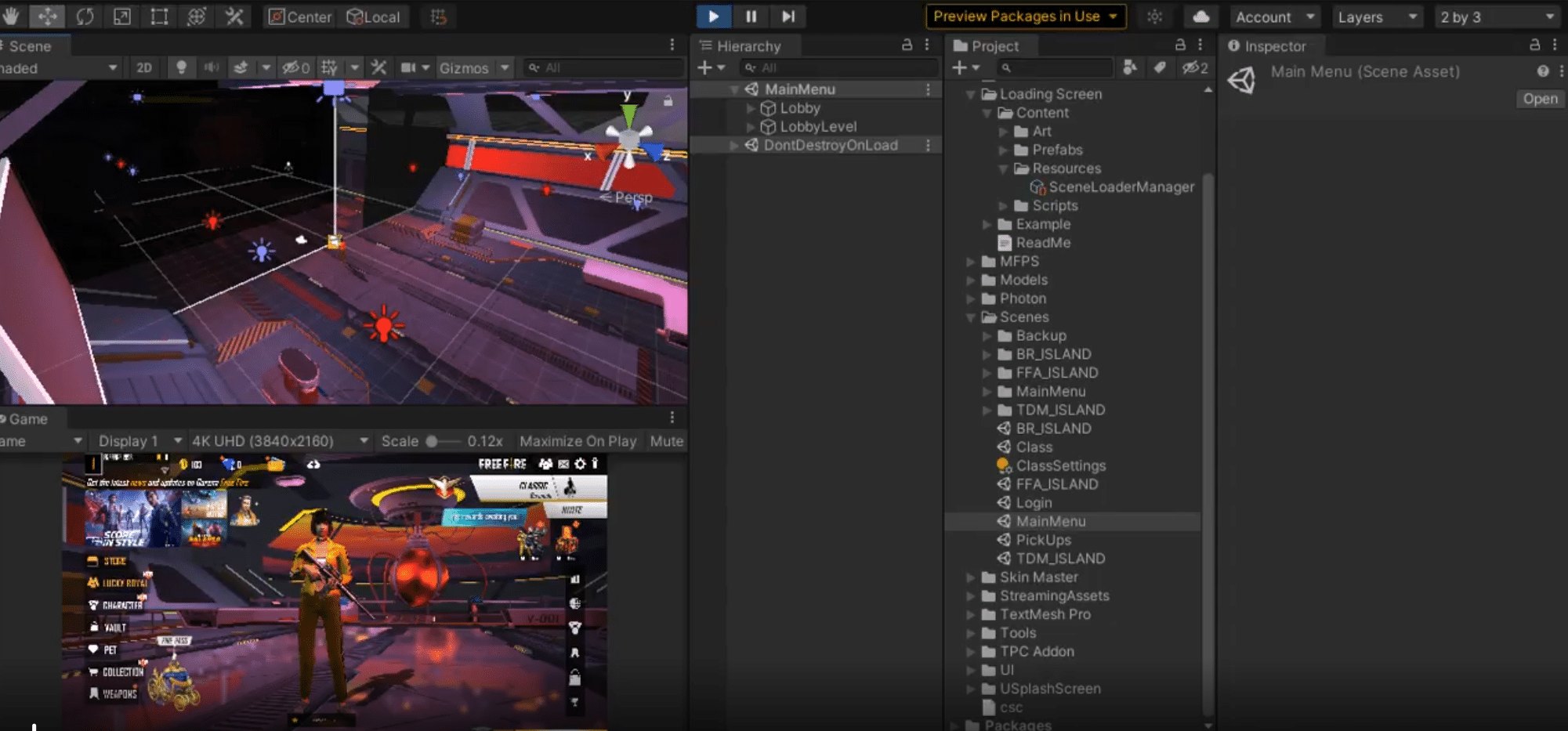Click the Hierarchy search field

pos(838,68)
